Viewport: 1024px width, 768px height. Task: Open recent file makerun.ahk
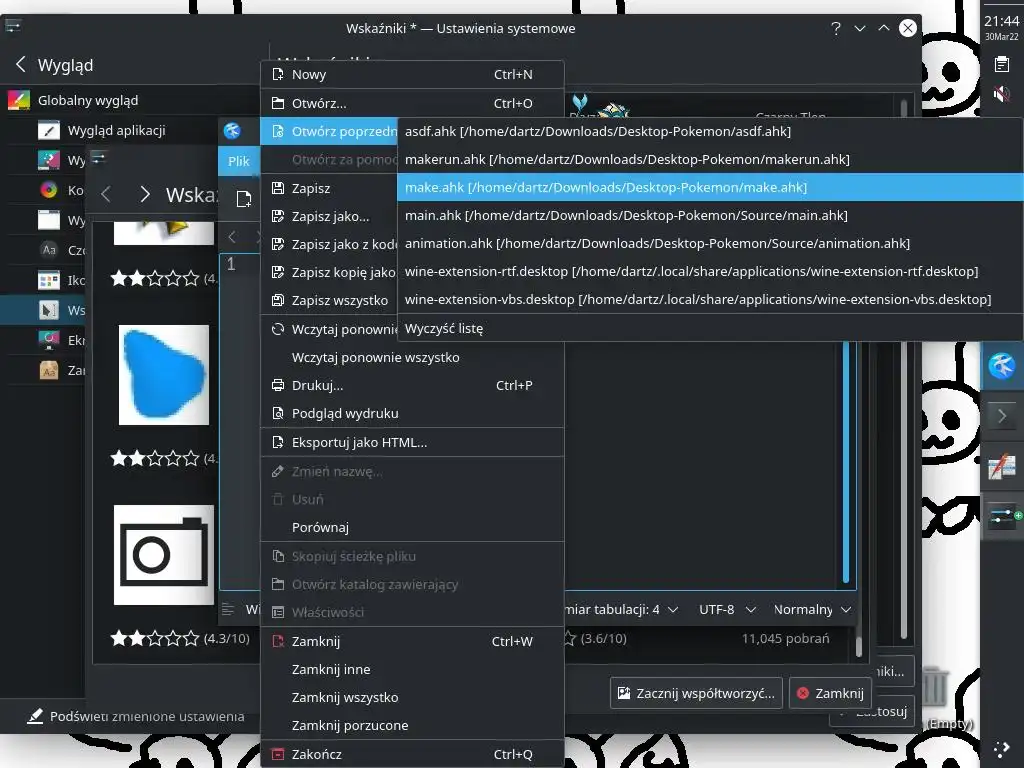(710, 159)
